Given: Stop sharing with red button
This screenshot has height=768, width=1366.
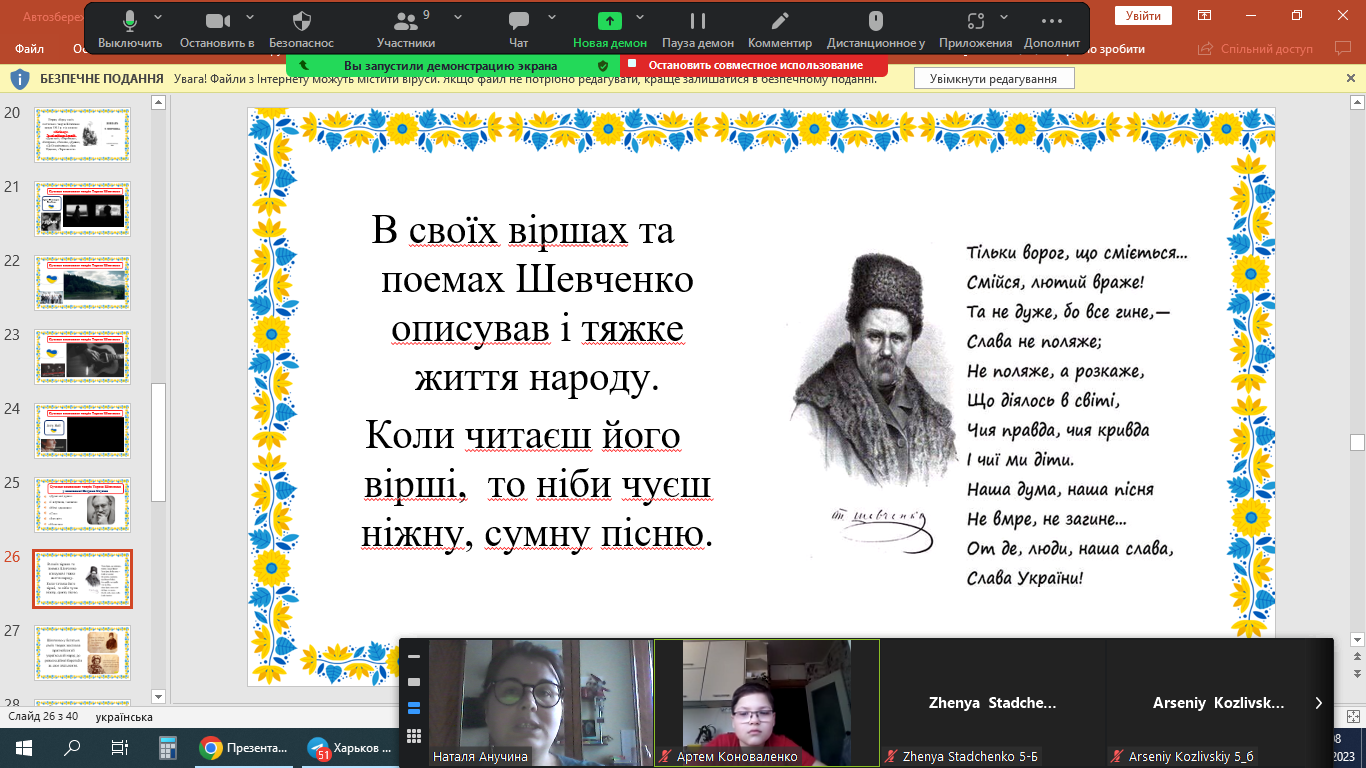Looking at the screenshot, I should coord(754,65).
